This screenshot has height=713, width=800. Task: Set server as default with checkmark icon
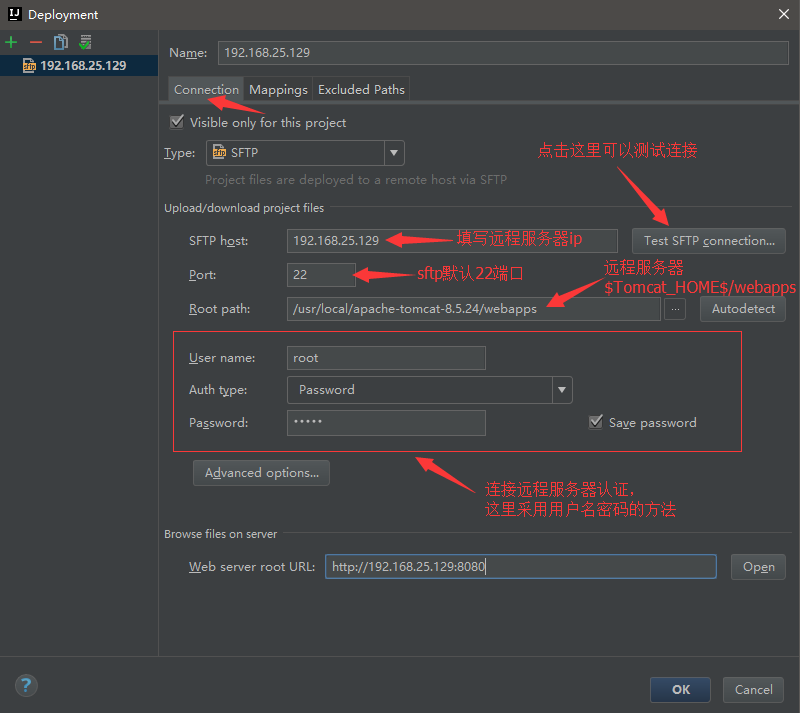point(85,42)
